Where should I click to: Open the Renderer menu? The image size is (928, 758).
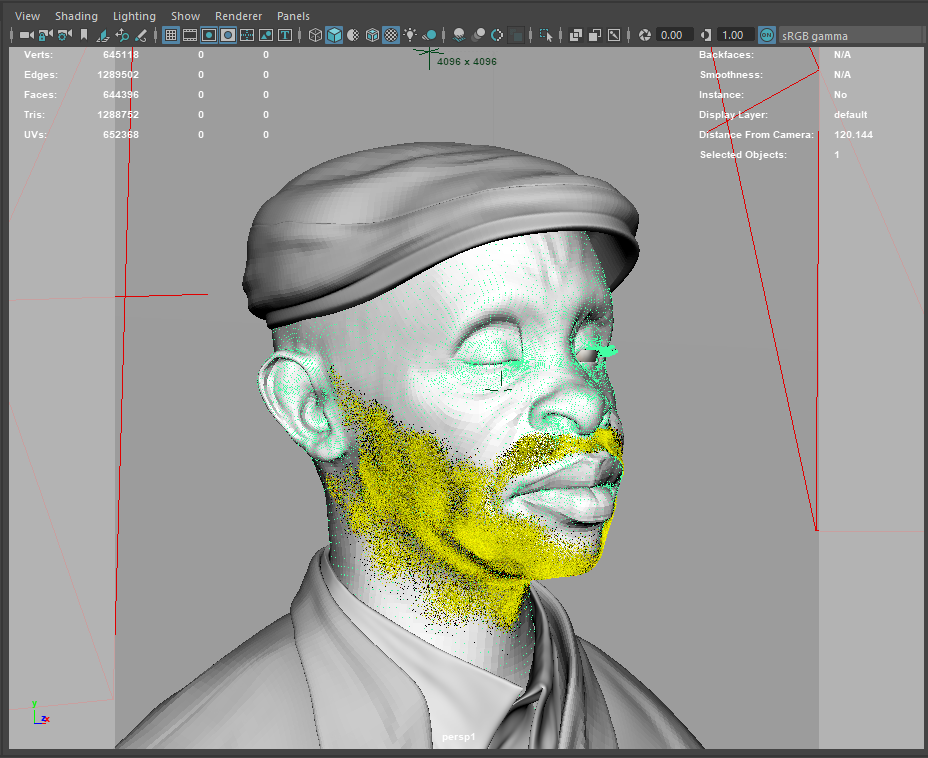click(239, 16)
